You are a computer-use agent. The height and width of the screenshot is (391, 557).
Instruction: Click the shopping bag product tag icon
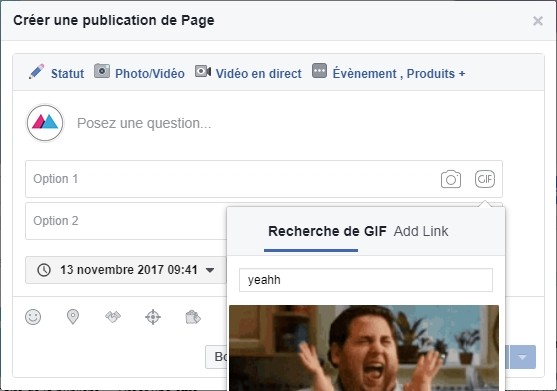point(193,317)
